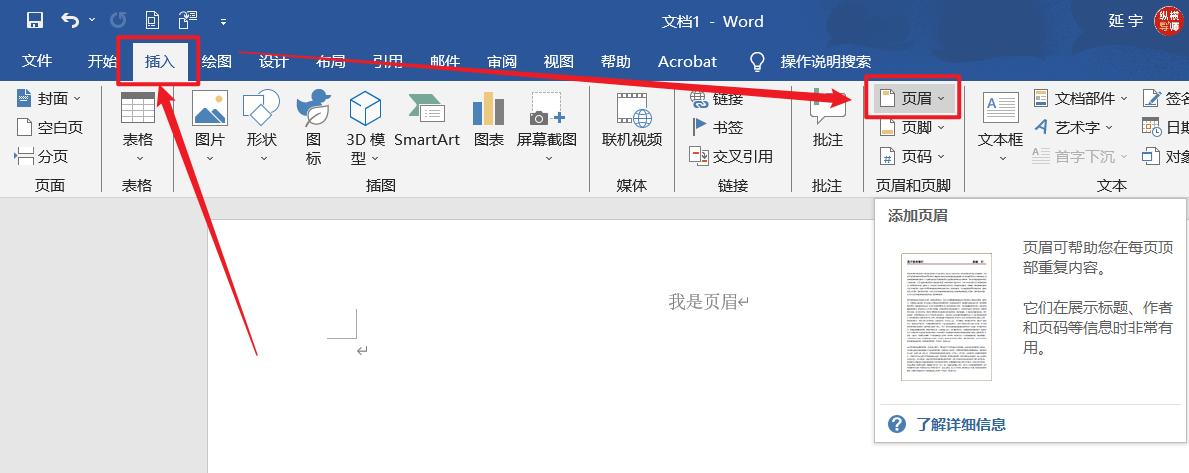Switch to the Acrobat tab

[x=687, y=62]
